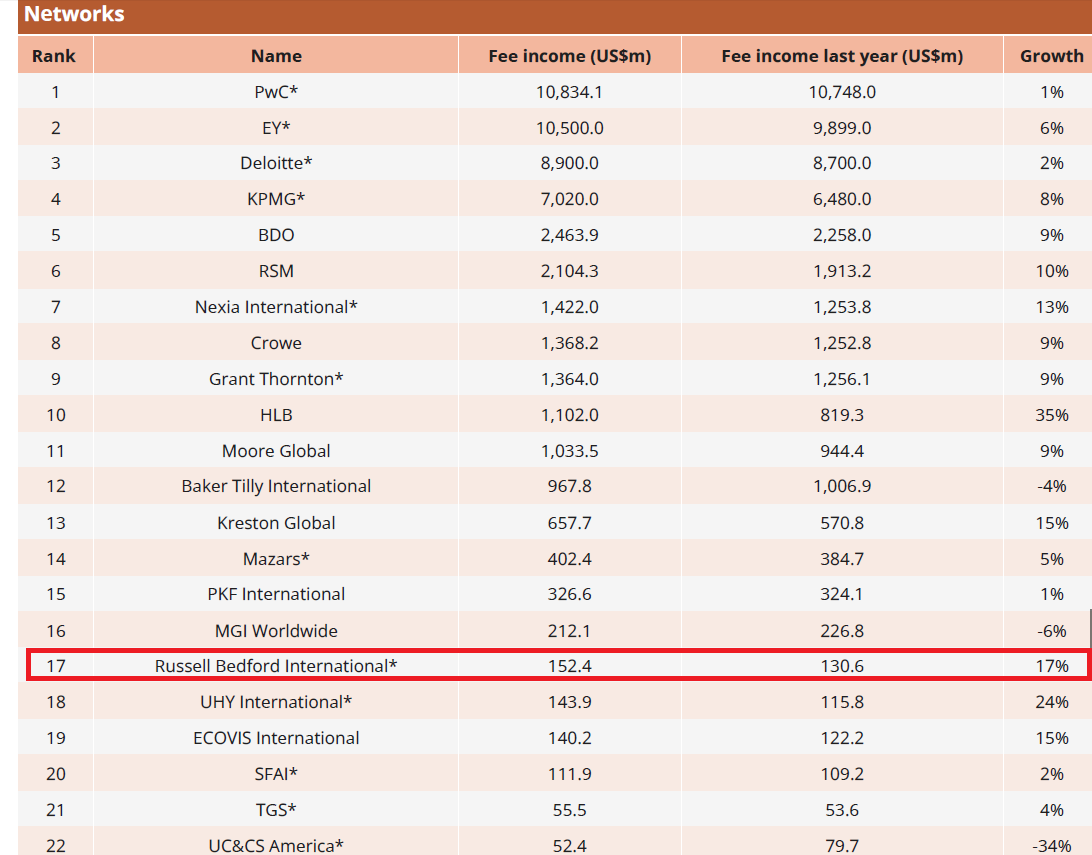The width and height of the screenshot is (1092, 855).
Task: Select ECOVIS International name cell
Action: click(x=276, y=738)
